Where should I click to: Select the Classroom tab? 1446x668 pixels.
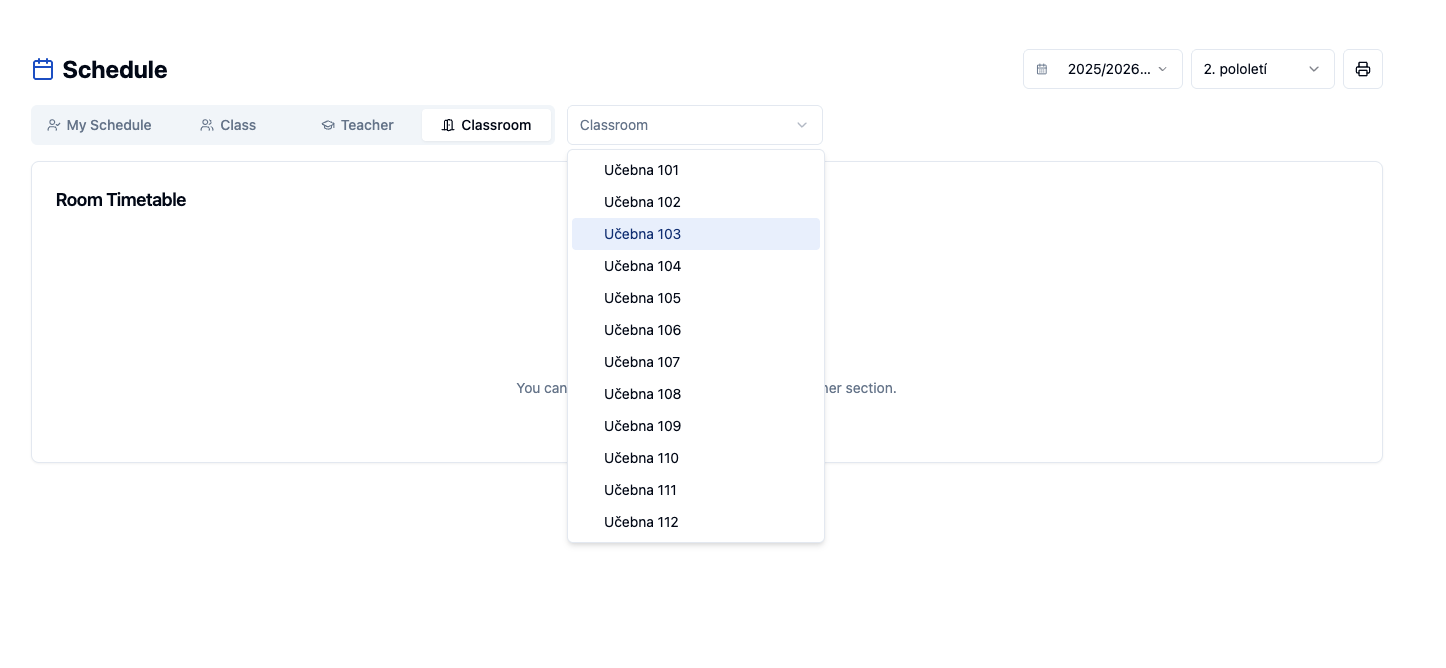coord(486,125)
